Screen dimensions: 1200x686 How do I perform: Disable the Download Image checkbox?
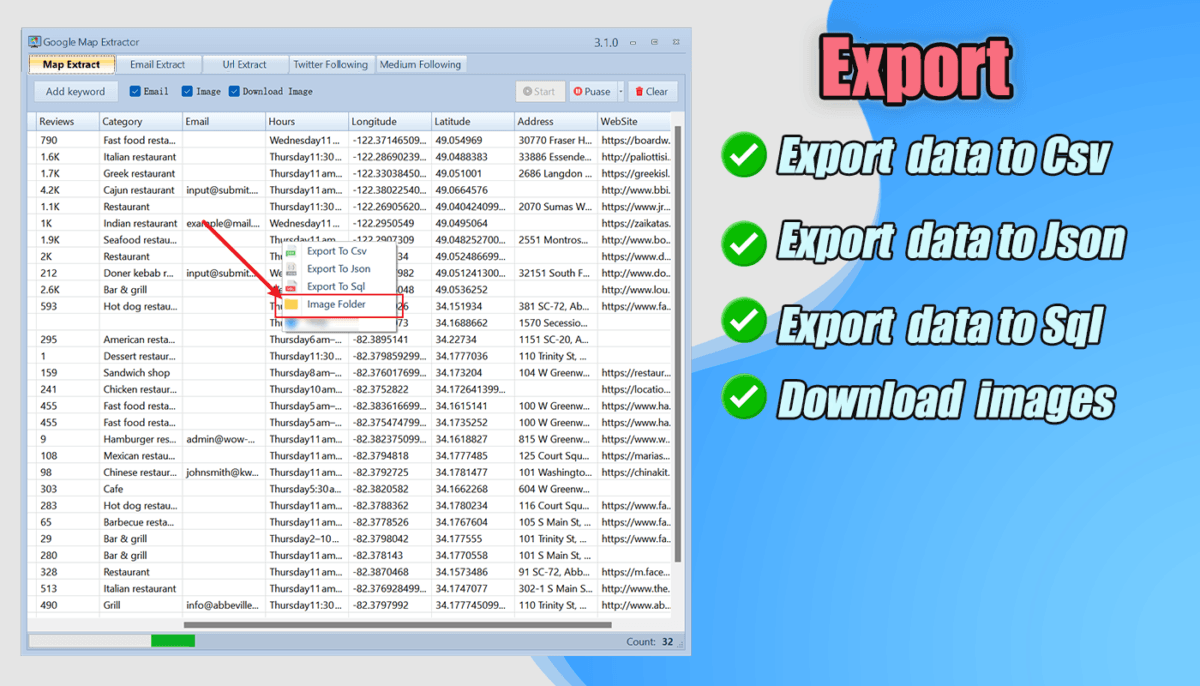(x=234, y=92)
